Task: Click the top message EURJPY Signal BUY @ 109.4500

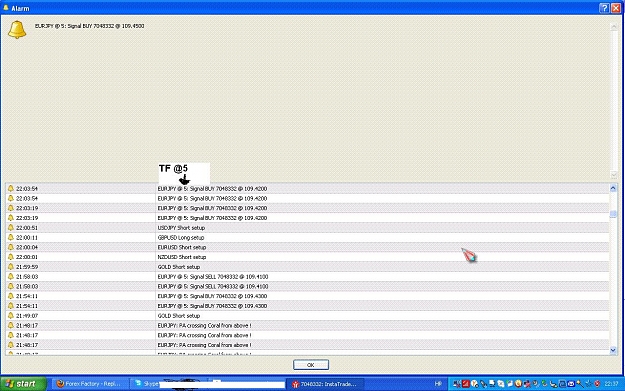Action: tap(90, 26)
